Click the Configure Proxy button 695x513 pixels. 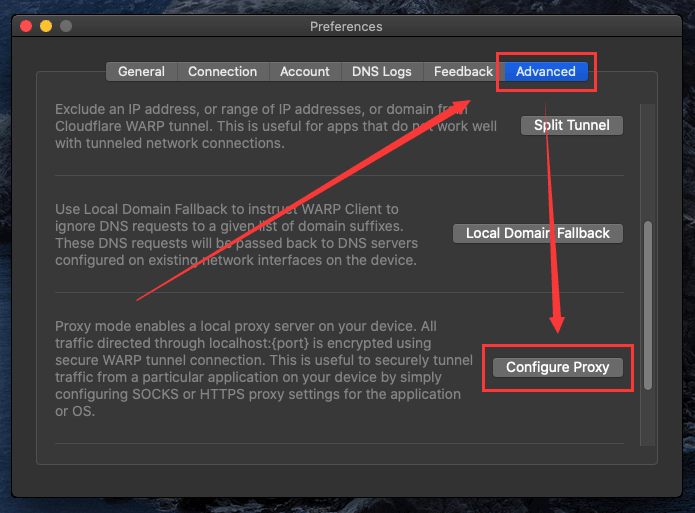point(557,367)
